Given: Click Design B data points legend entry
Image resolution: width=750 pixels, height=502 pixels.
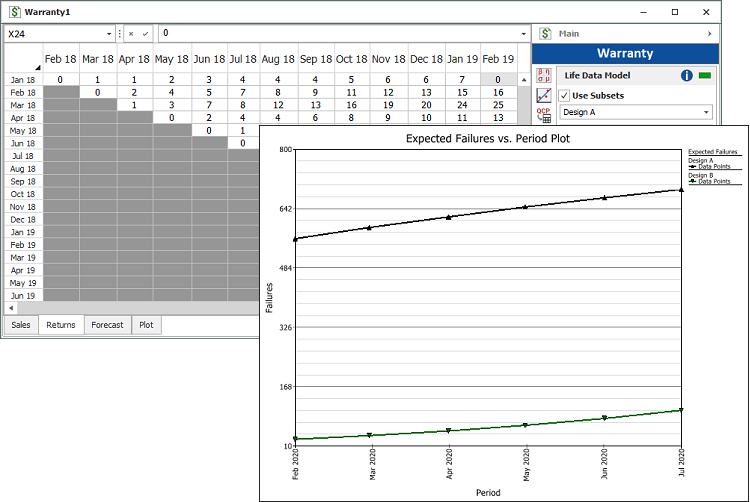Looking at the screenshot, I should pos(714,181).
